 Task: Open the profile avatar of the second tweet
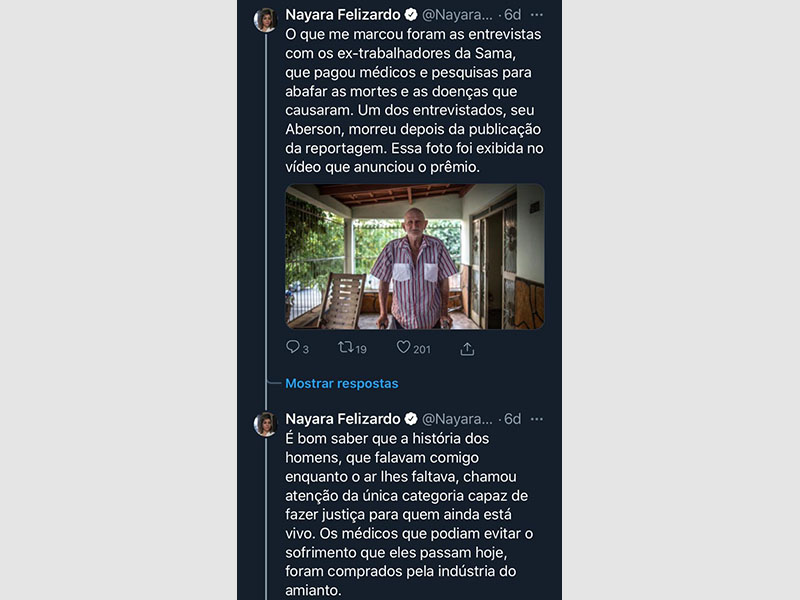[266, 424]
